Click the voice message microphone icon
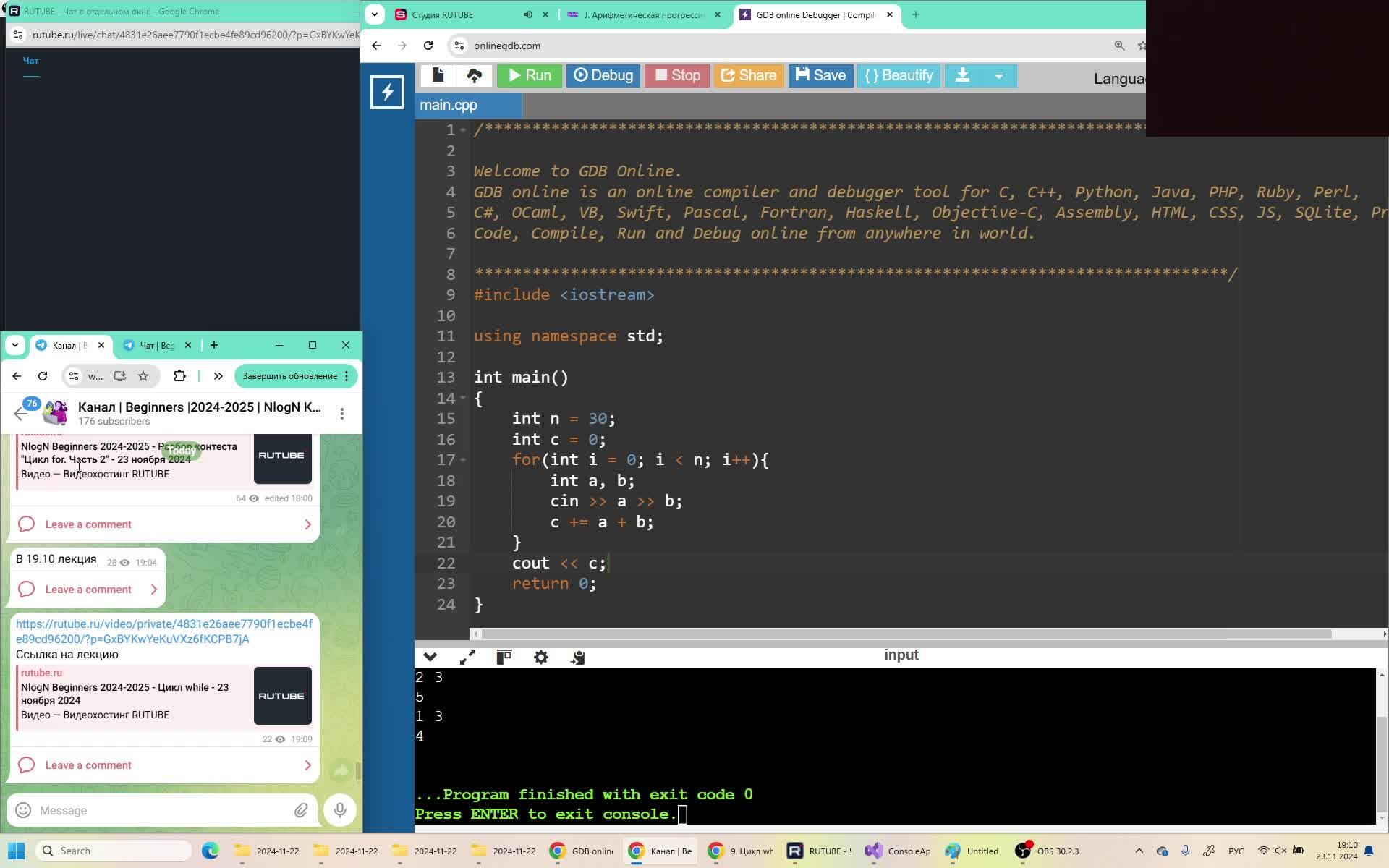 (340, 810)
